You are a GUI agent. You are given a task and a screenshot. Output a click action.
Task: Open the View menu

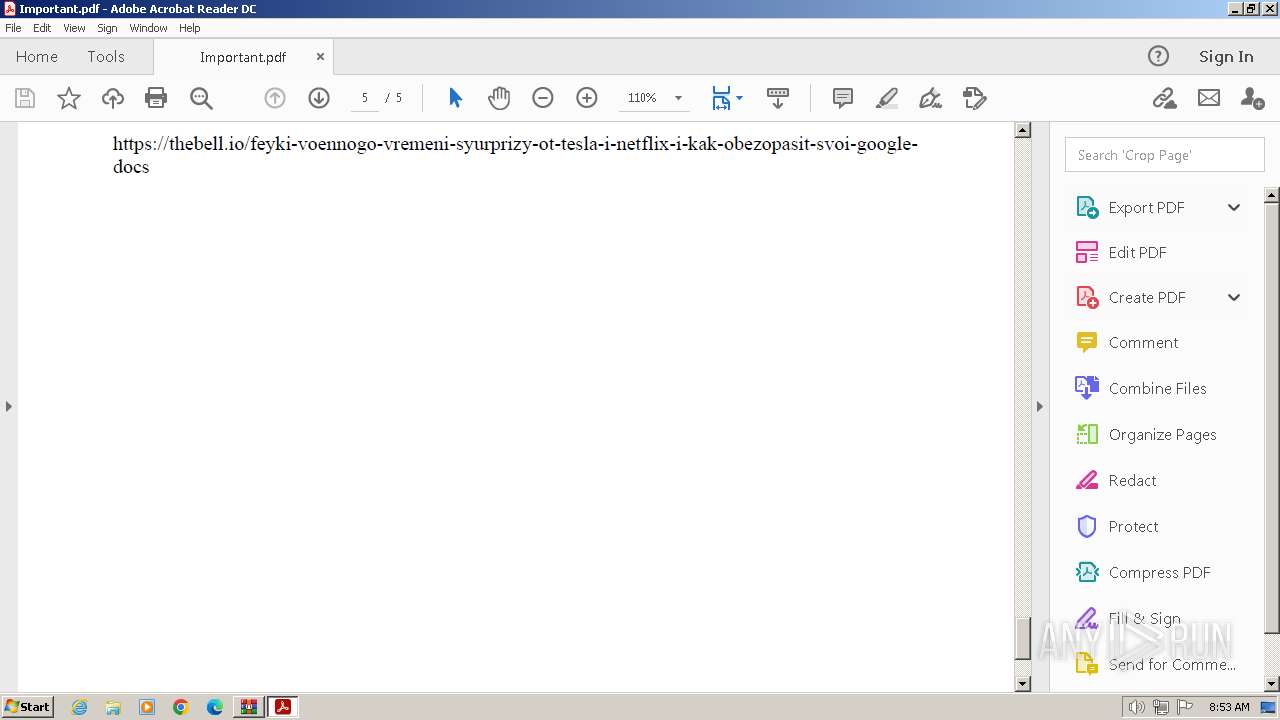tap(74, 28)
